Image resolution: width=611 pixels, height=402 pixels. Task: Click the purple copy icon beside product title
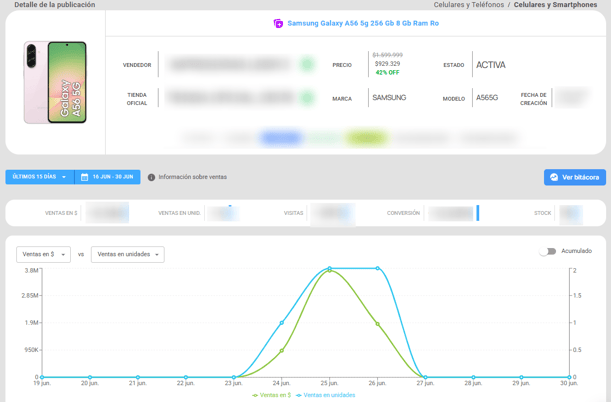click(x=278, y=23)
